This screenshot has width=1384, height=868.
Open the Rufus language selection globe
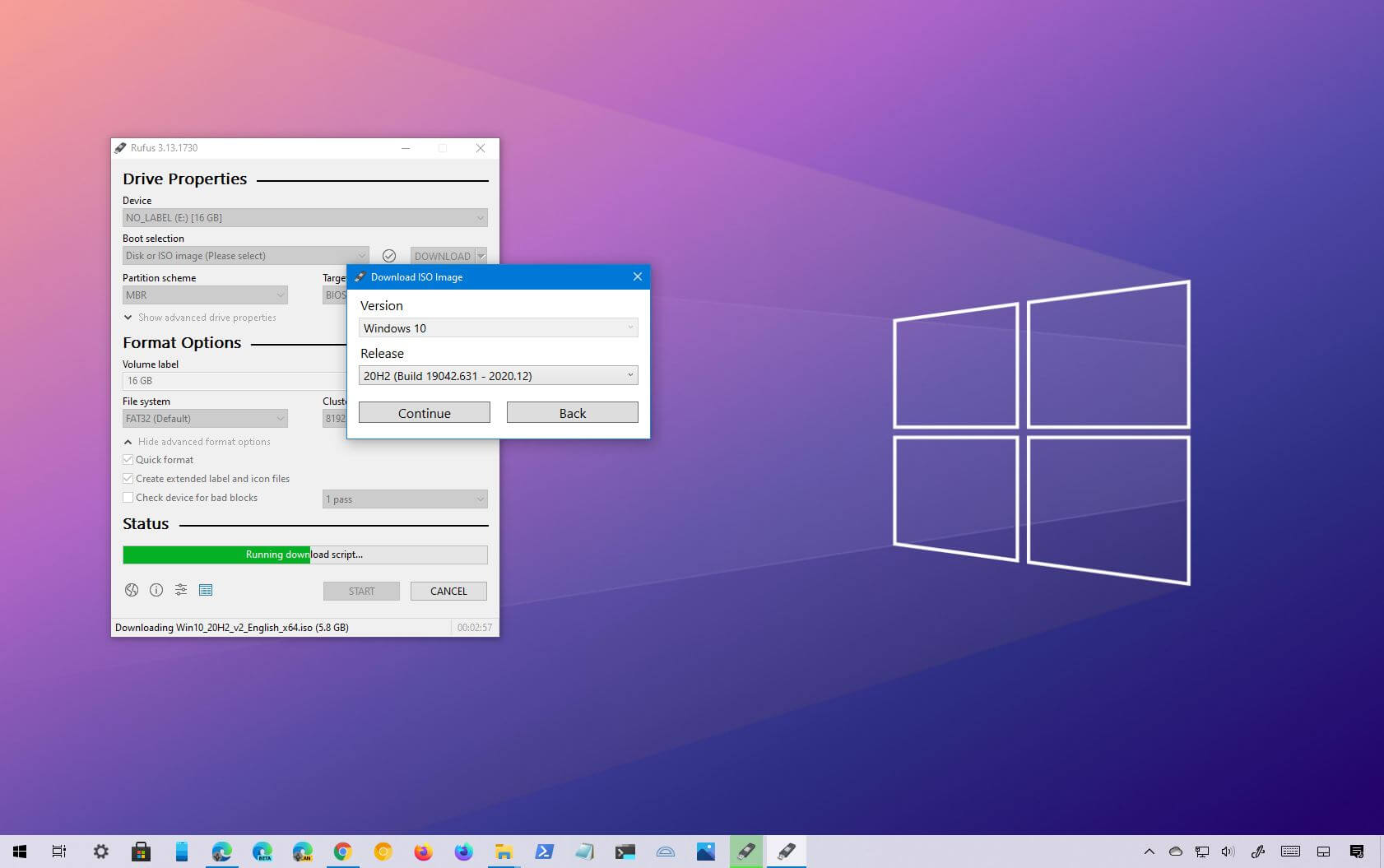click(x=132, y=590)
